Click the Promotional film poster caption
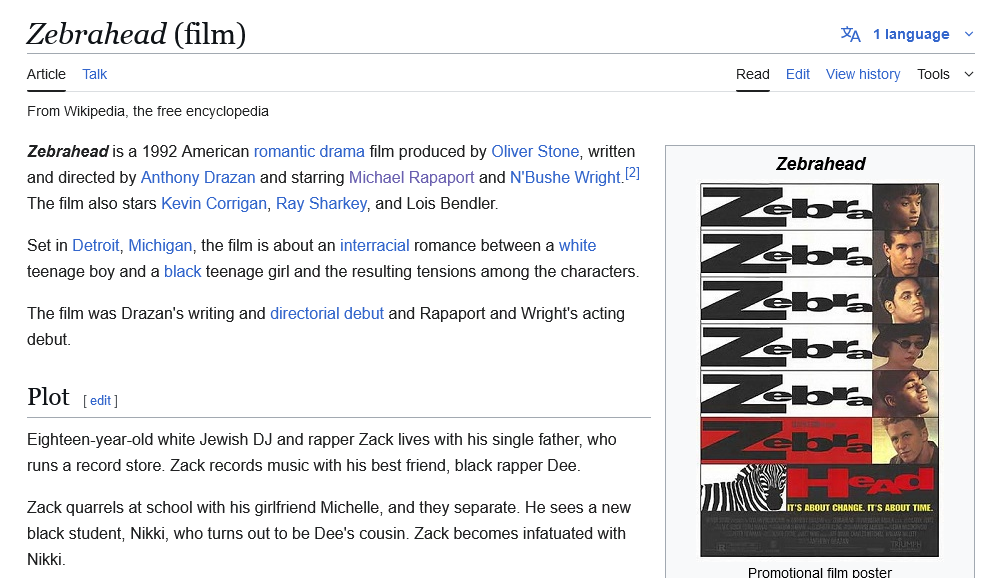987x578 pixels. pyautogui.click(x=820, y=572)
